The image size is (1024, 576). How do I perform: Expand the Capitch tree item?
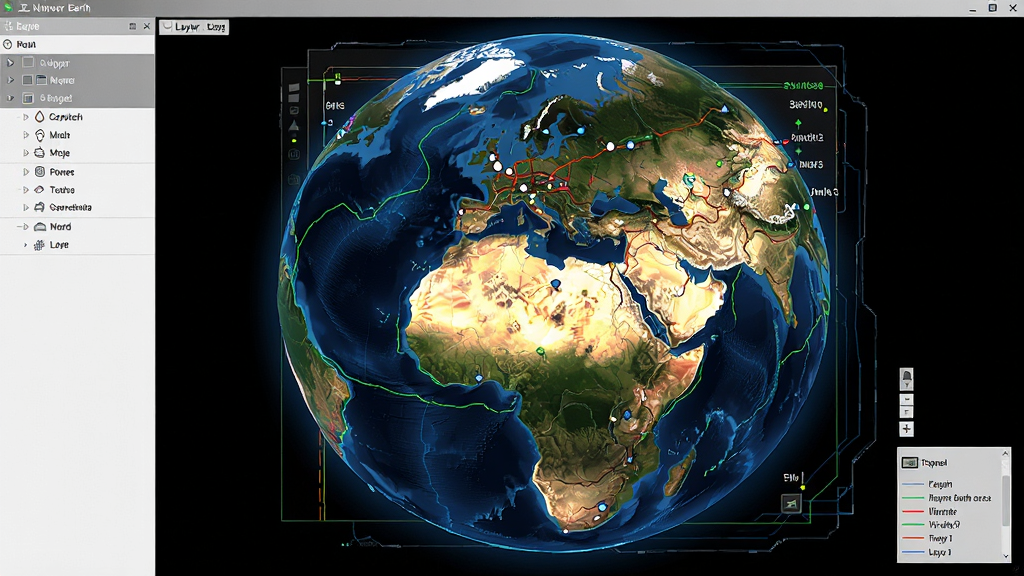pos(25,117)
